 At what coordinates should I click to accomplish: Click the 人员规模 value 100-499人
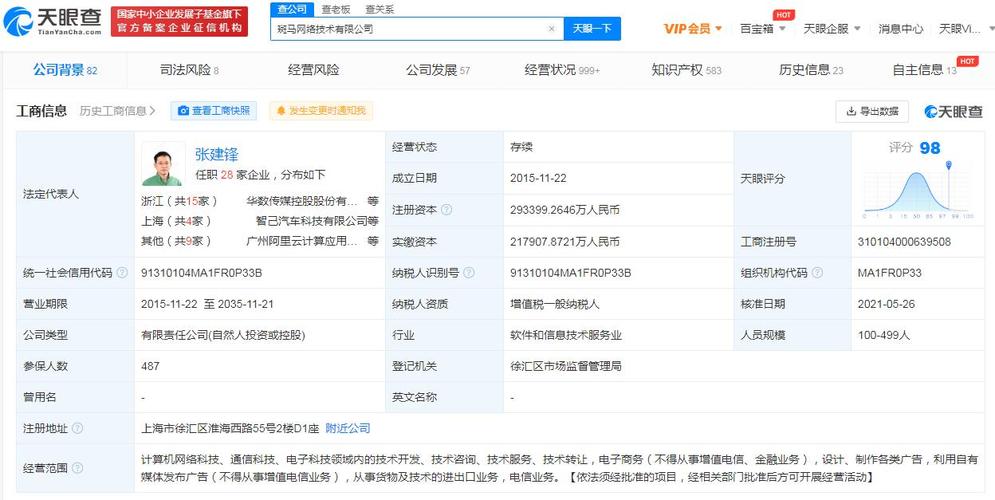click(x=883, y=335)
